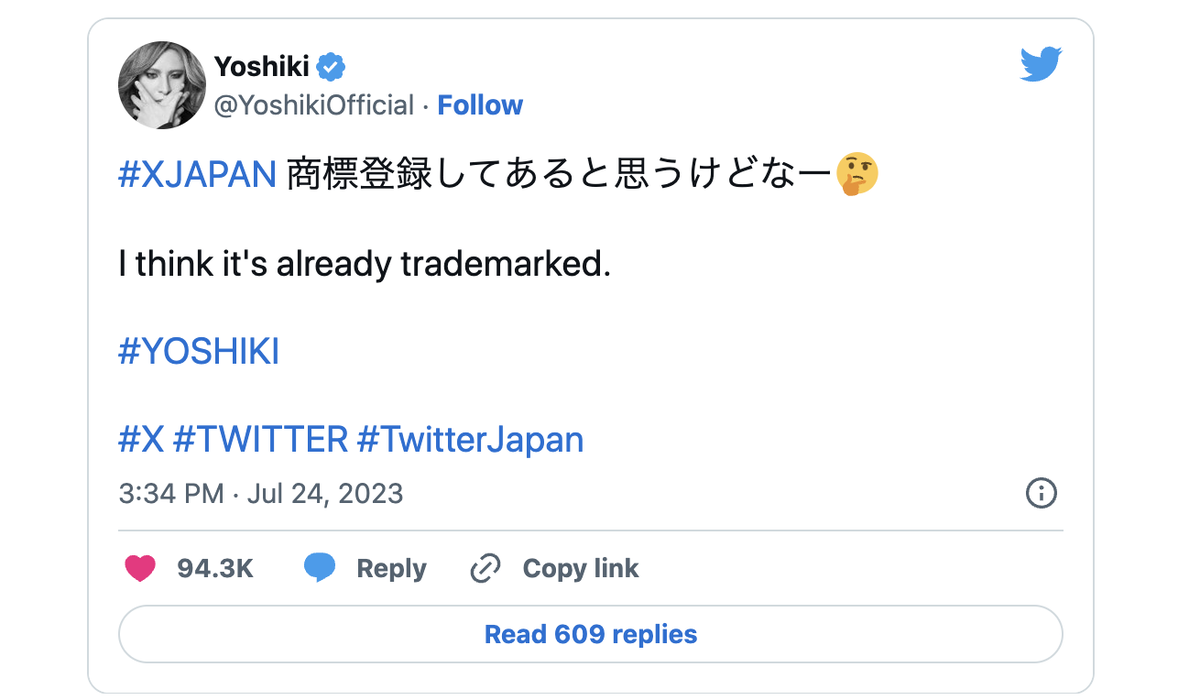This screenshot has width=1200, height=700.
Task: Click the #TWITTER hashtag
Action: (x=260, y=439)
